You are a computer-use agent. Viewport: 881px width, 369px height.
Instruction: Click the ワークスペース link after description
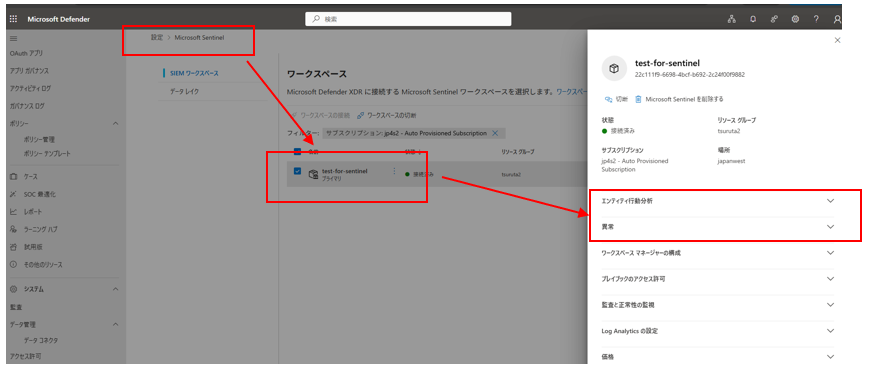(x=571, y=91)
